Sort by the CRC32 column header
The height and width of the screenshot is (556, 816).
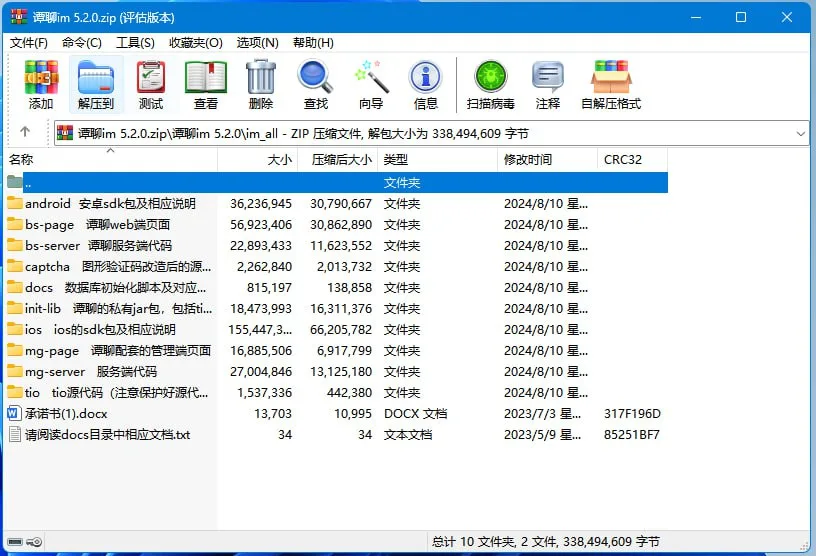[x=633, y=159]
